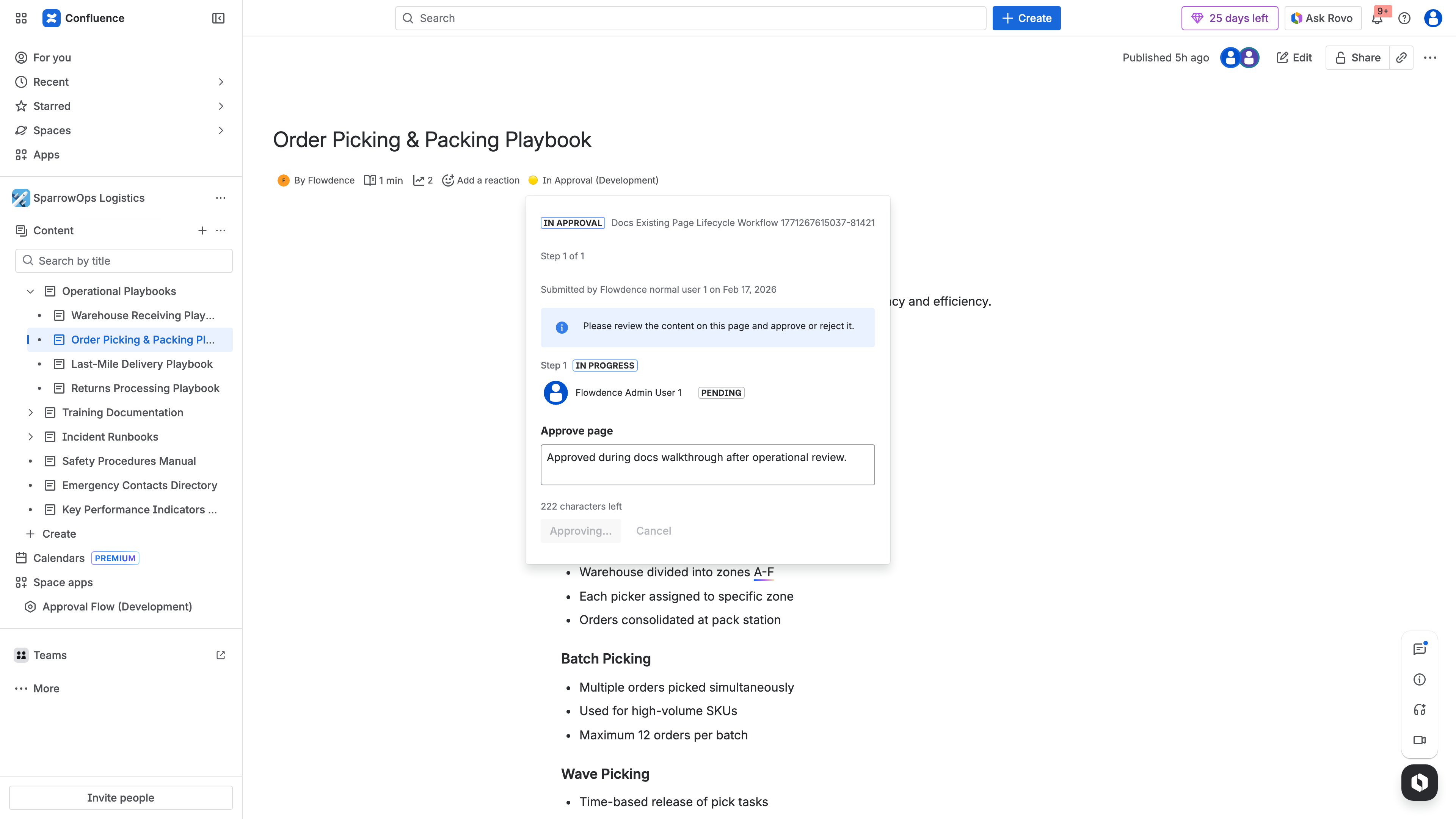Copy the page link
The height and width of the screenshot is (819, 1456).
tap(1401, 57)
